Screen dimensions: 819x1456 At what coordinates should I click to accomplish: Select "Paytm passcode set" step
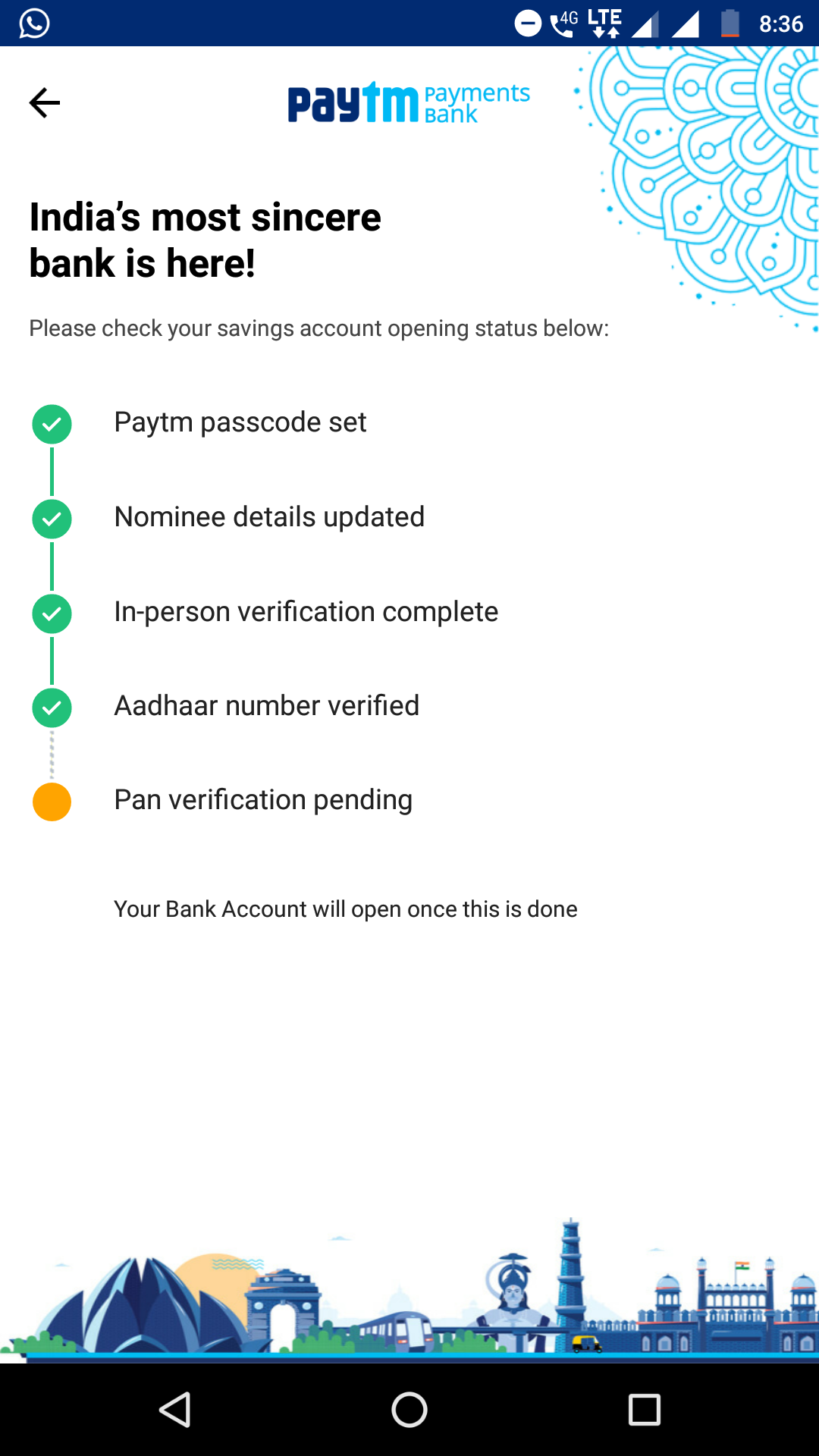click(240, 422)
